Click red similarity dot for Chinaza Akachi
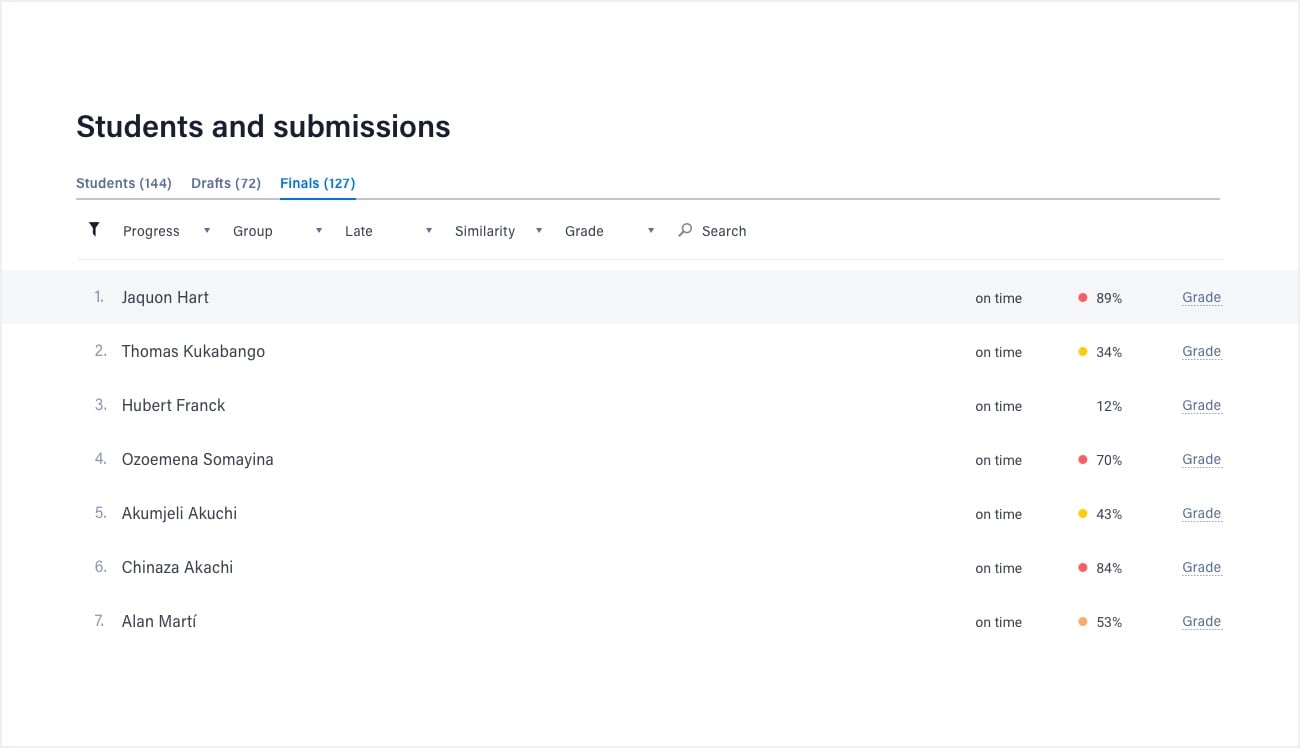Image resolution: width=1300 pixels, height=748 pixels. (1082, 568)
